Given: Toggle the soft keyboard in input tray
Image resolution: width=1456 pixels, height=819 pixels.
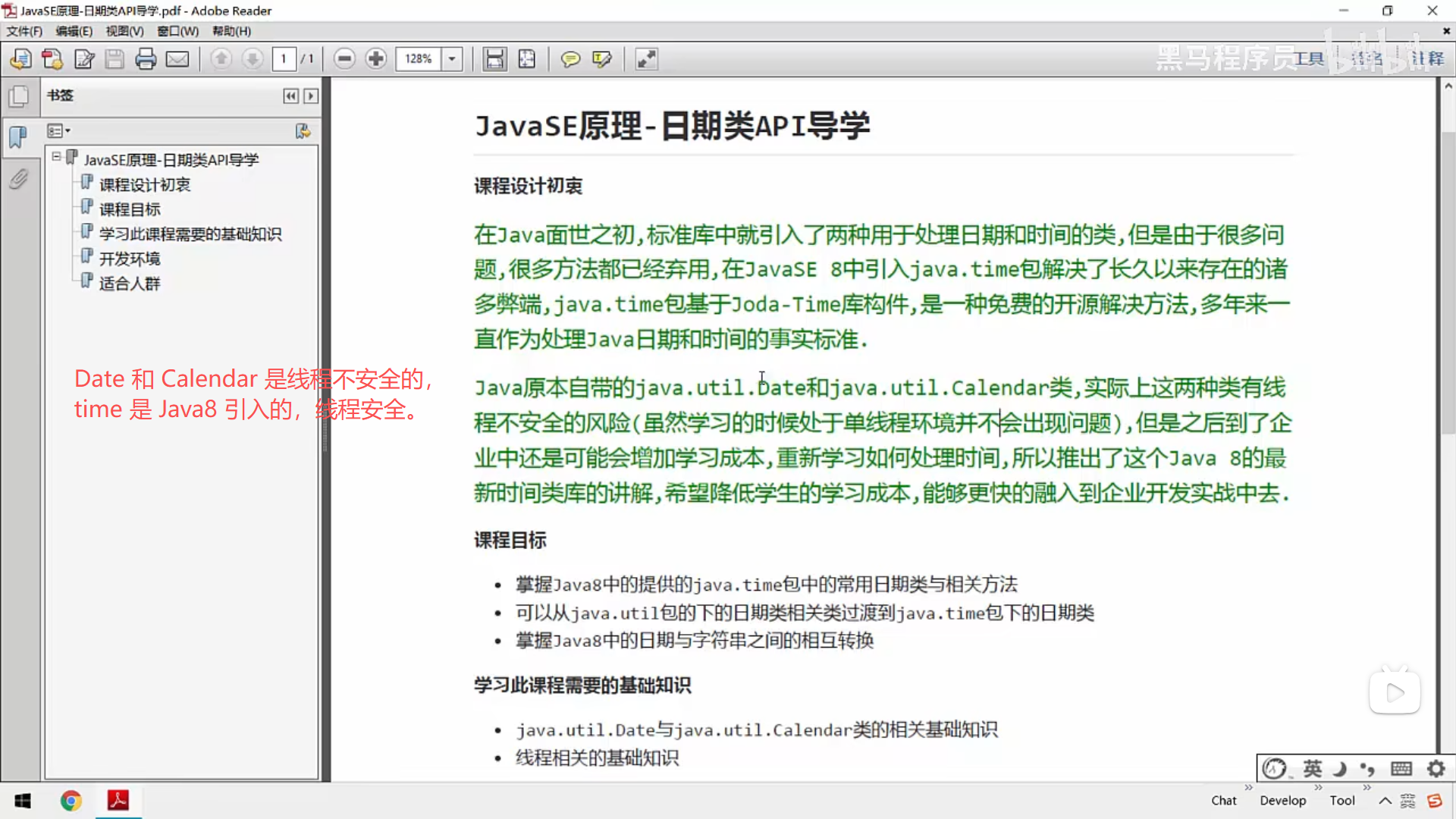Looking at the screenshot, I should point(1402,768).
